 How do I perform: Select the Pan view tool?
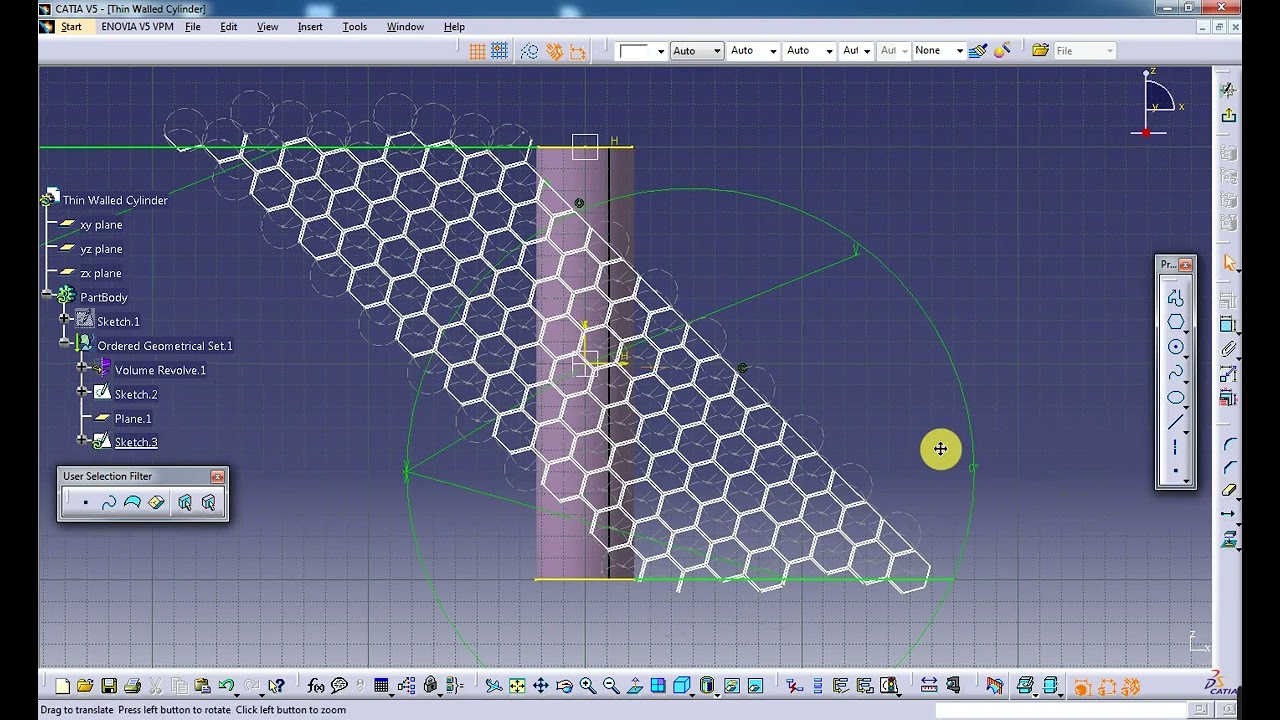click(x=541, y=686)
